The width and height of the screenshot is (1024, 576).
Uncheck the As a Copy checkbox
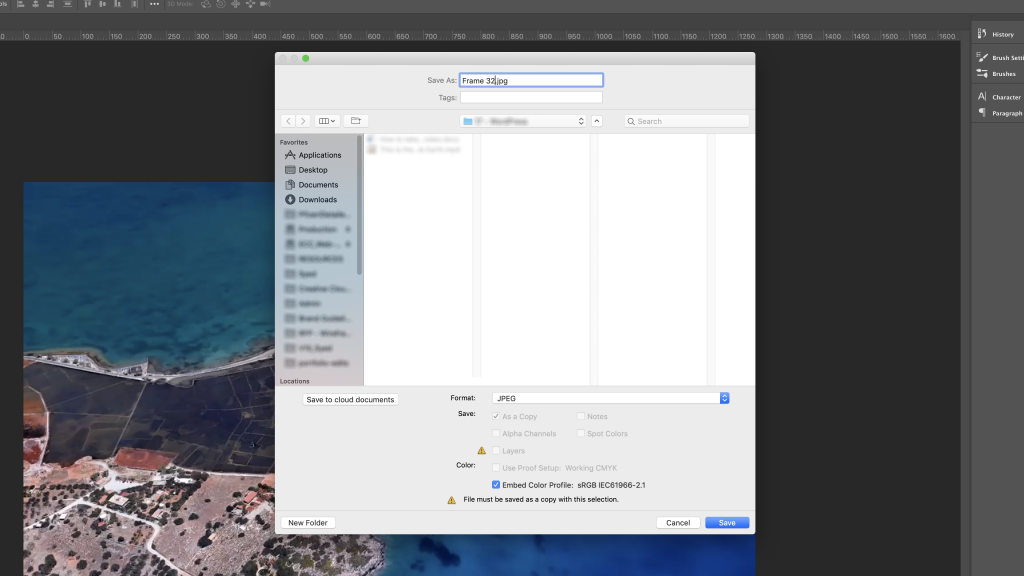496,416
